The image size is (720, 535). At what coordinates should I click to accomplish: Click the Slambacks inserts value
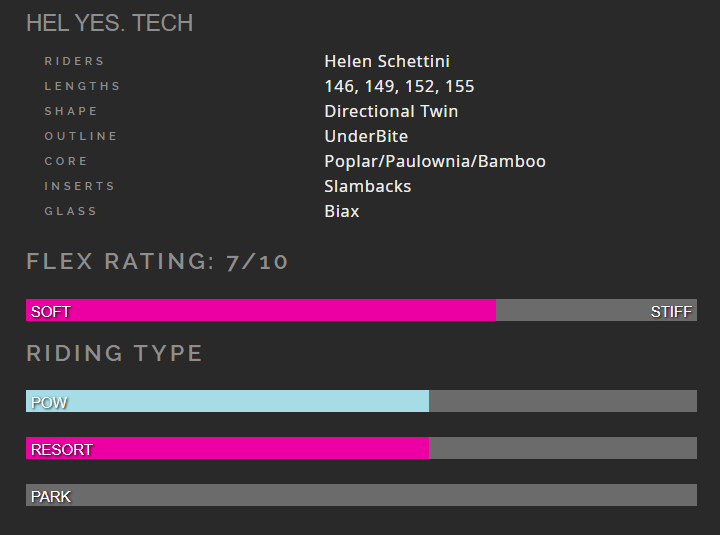pos(367,186)
